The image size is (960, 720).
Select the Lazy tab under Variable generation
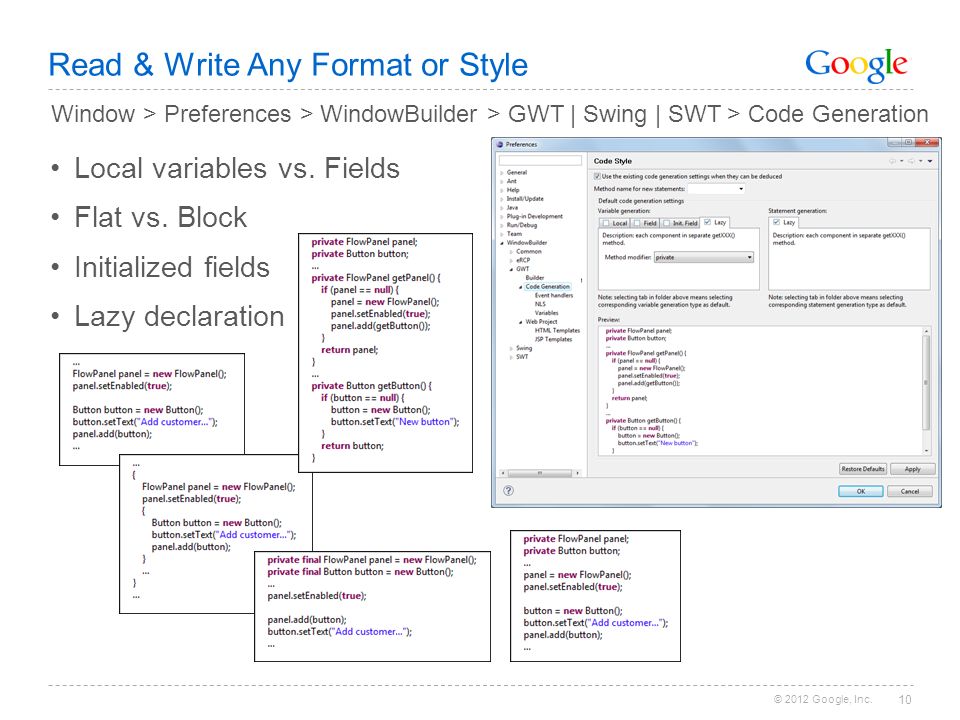tap(715, 222)
